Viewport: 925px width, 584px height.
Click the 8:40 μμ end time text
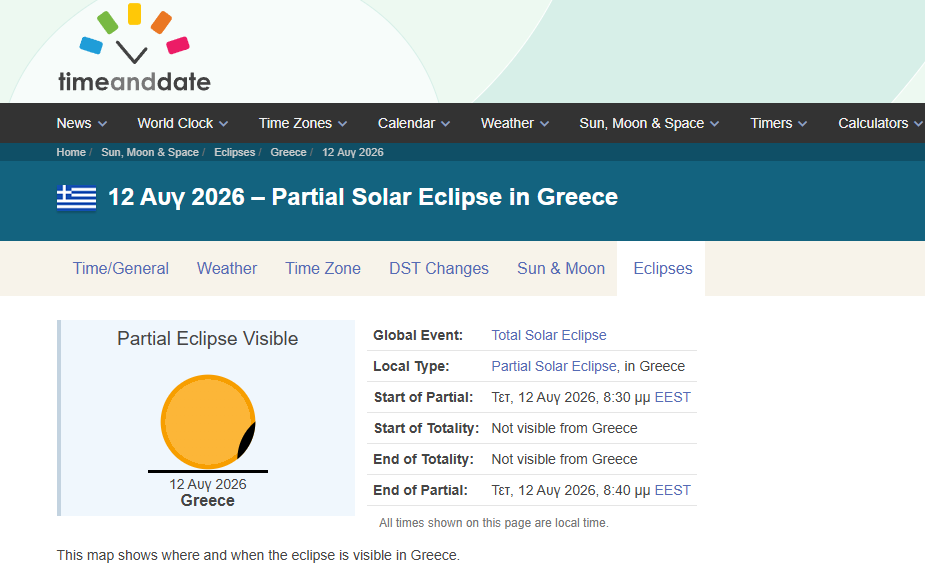point(626,490)
